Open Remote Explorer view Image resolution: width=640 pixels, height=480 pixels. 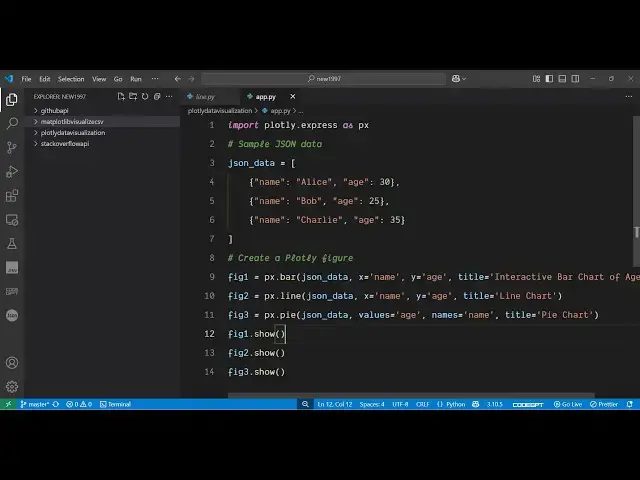[12, 220]
